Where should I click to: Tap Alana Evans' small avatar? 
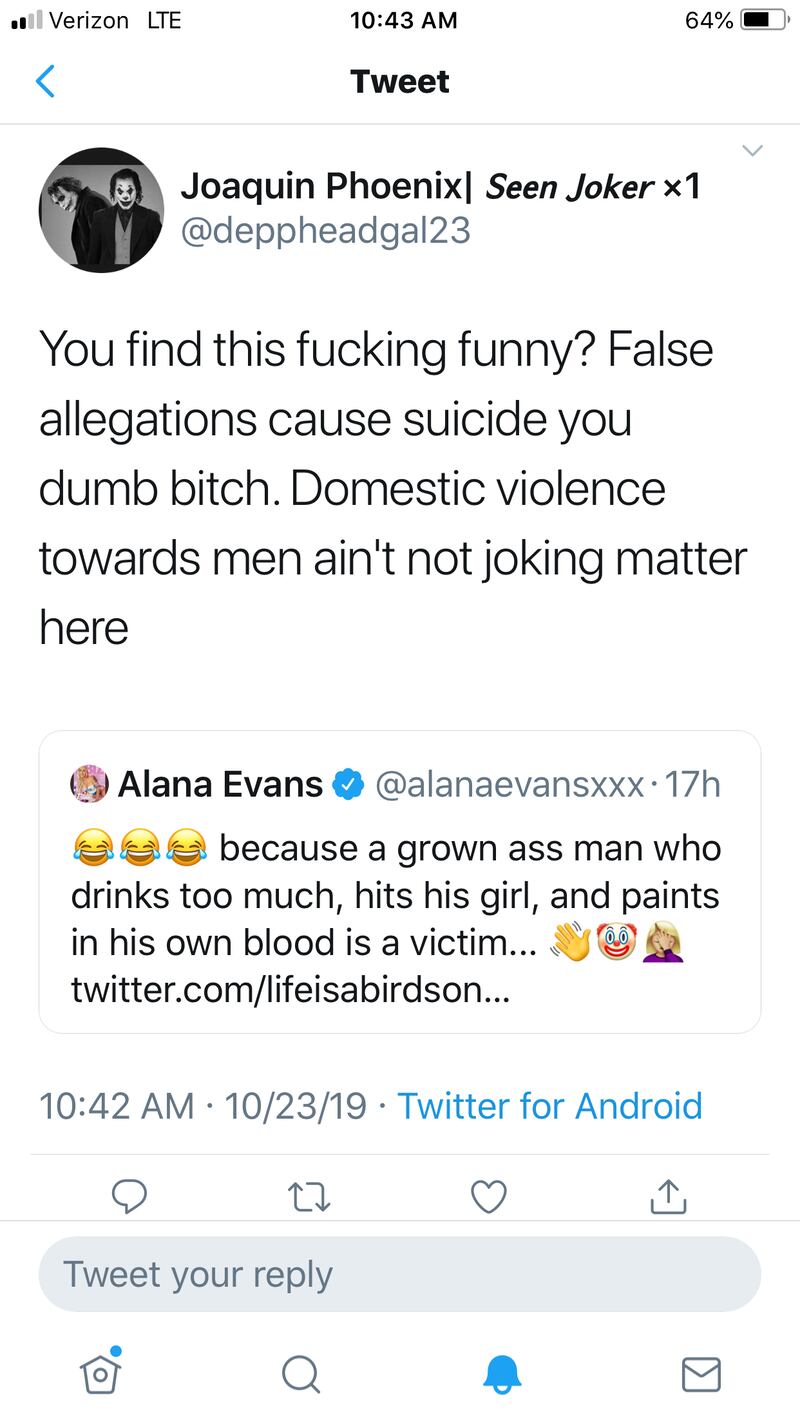pyautogui.click(x=89, y=785)
